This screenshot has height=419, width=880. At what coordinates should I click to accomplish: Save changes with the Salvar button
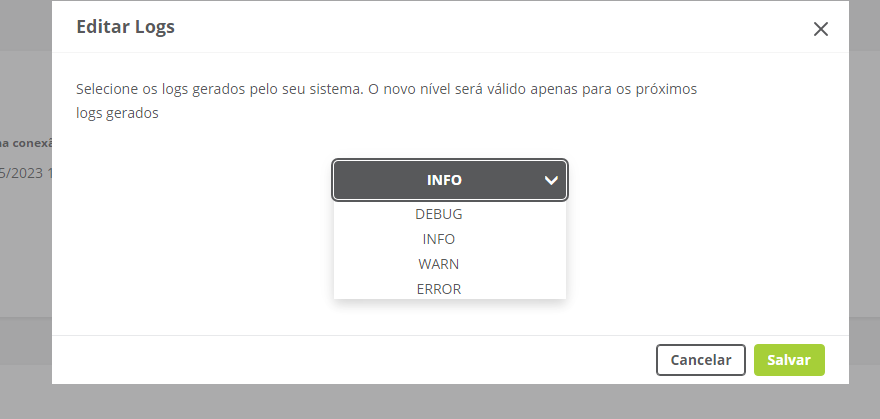point(789,360)
